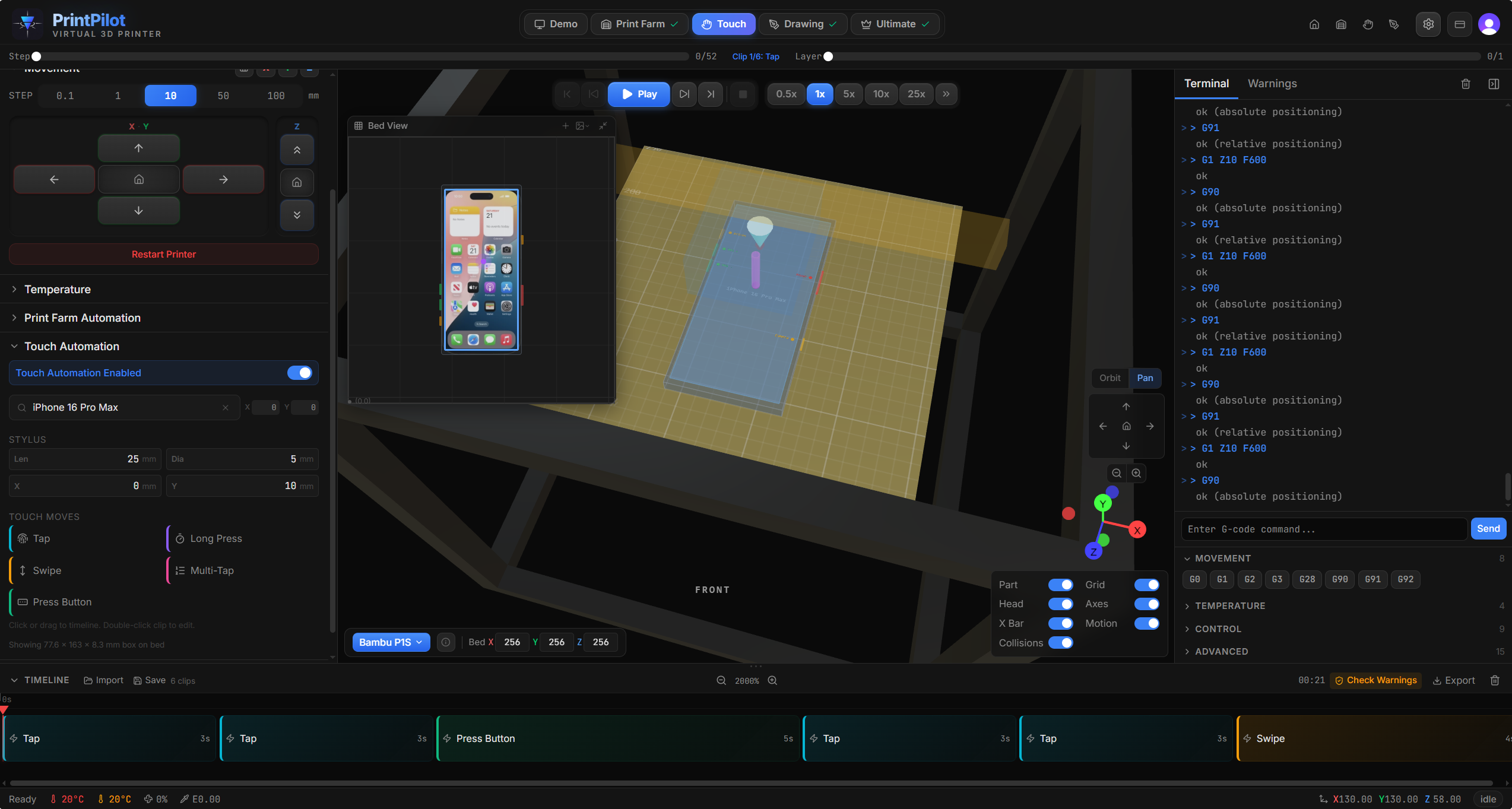Click the Restart Printer button's home icon for XY
This screenshot has height=809, width=1512.
(x=138, y=179)
